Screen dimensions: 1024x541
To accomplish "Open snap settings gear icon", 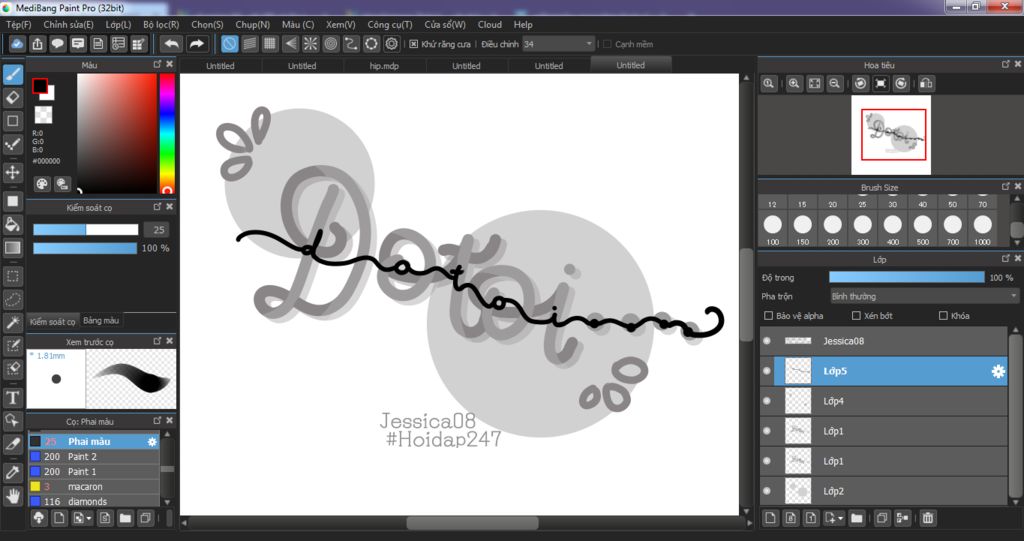I will coord(392,44).
